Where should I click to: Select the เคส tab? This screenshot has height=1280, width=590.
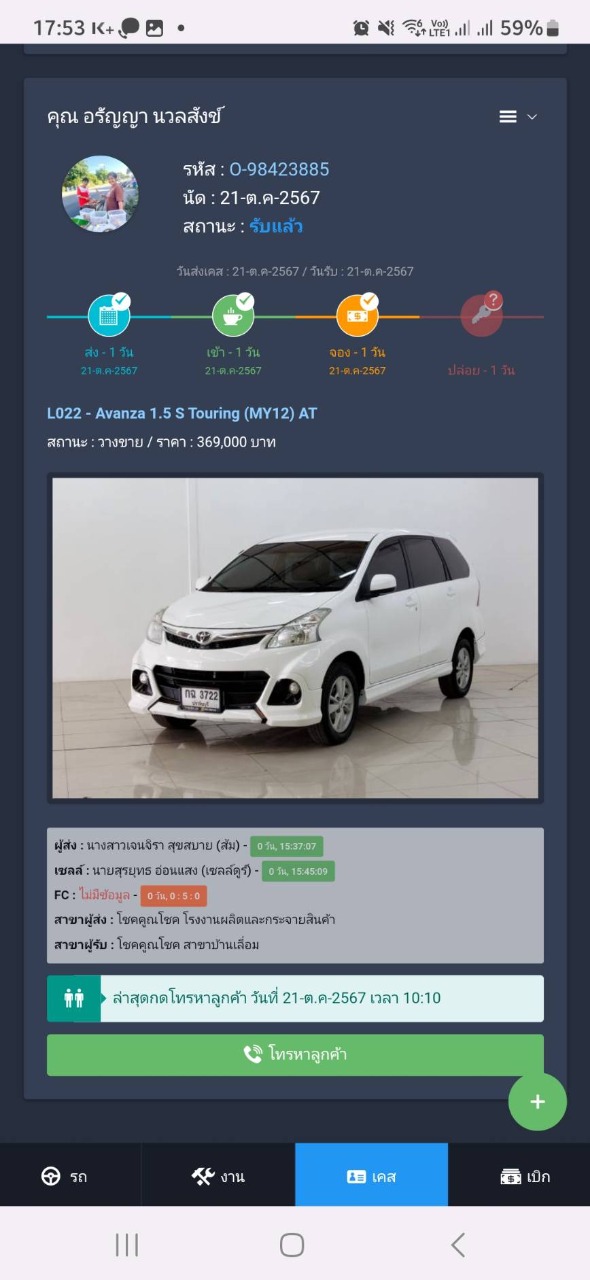tap(372, 1176)
